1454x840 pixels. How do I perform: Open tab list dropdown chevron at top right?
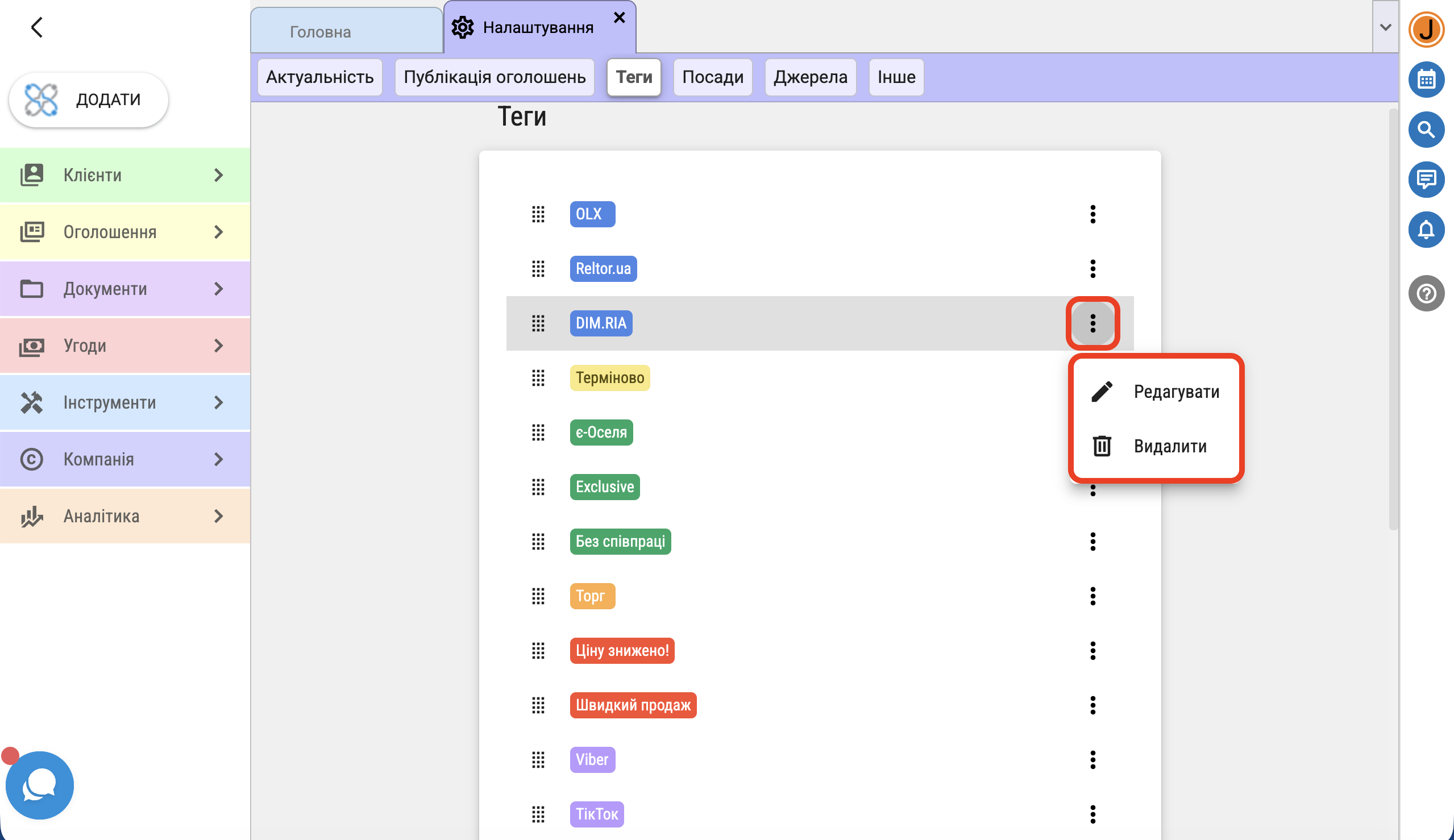pos(1385,27)
